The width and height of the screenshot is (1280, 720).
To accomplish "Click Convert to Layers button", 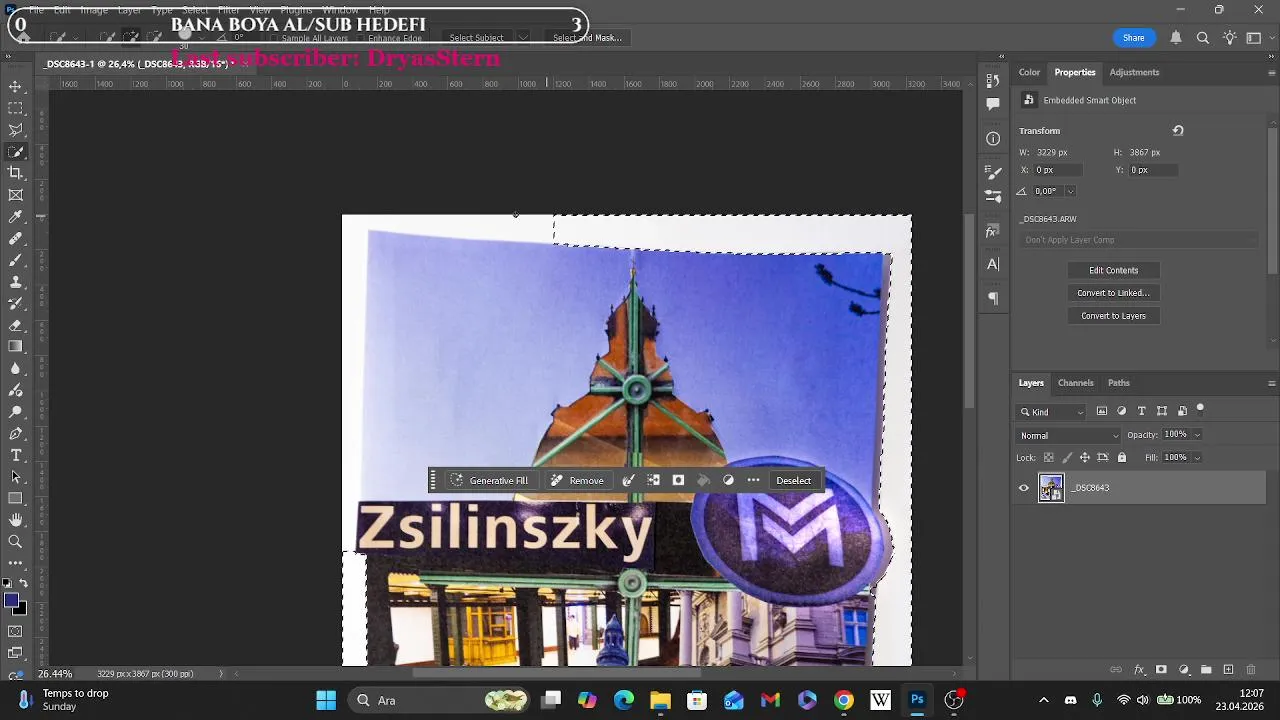I will (1113, 316).
